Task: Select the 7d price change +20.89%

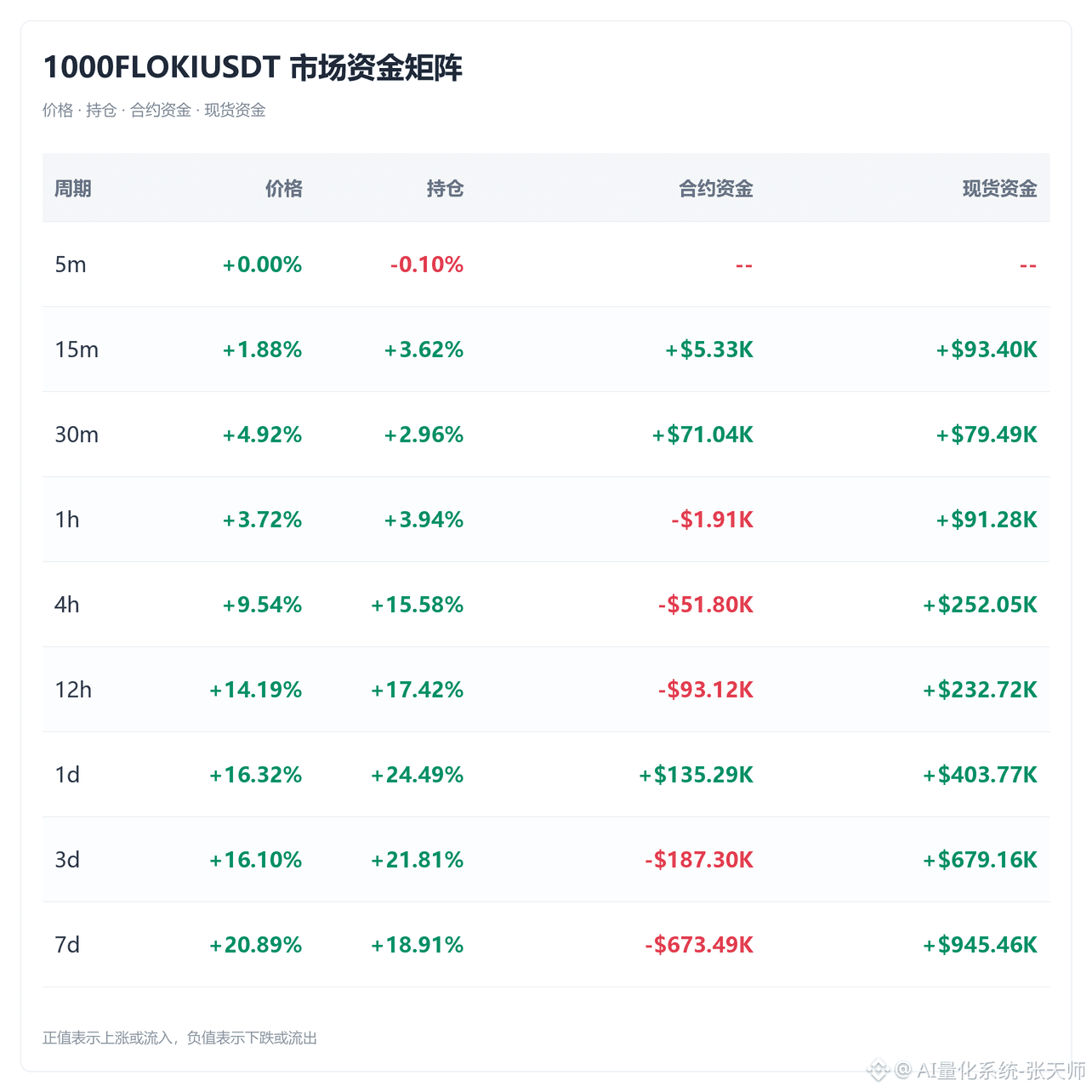Action: (255, 945)
